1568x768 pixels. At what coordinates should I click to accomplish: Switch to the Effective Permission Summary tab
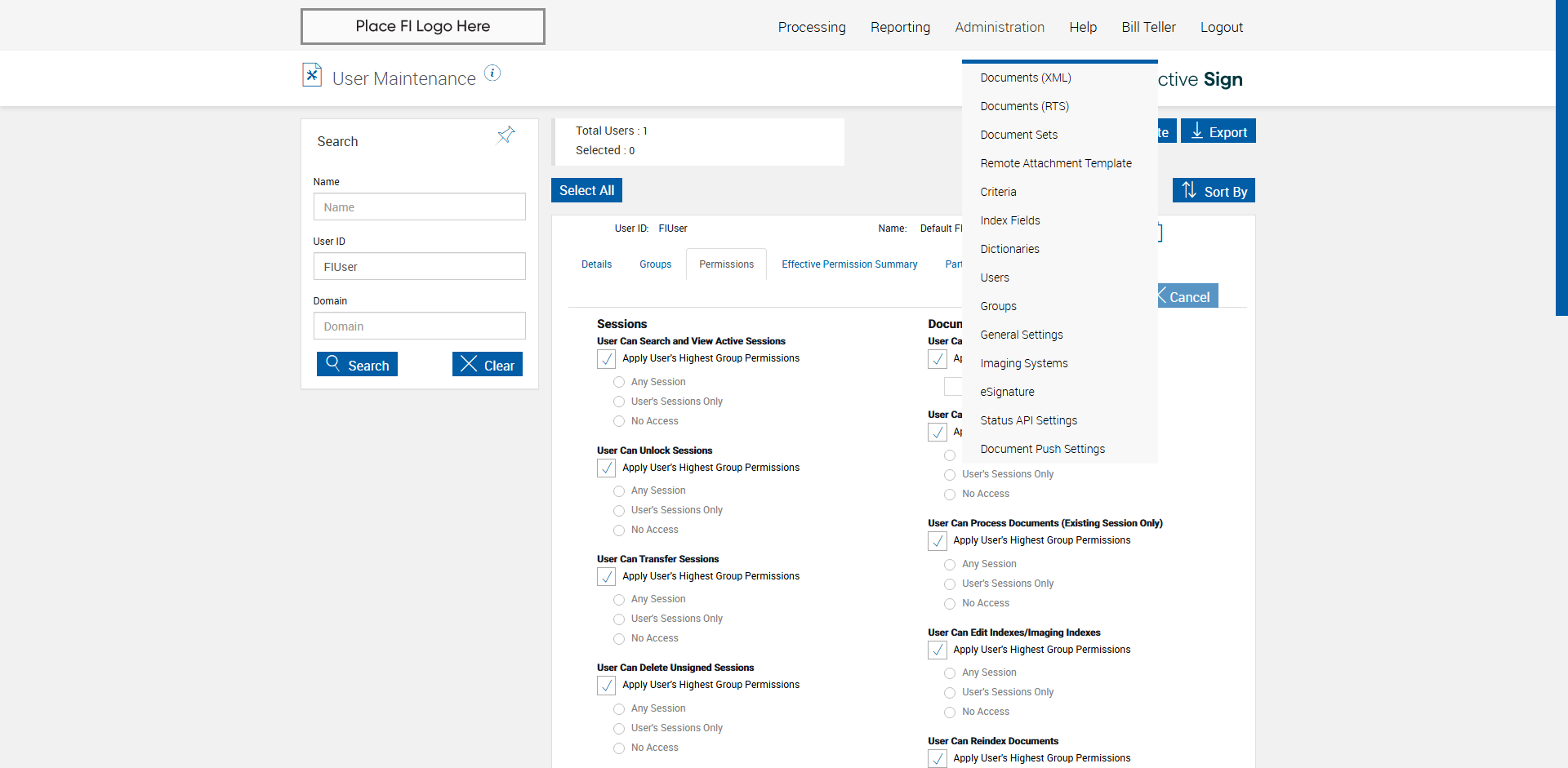[x=849, y=264]
